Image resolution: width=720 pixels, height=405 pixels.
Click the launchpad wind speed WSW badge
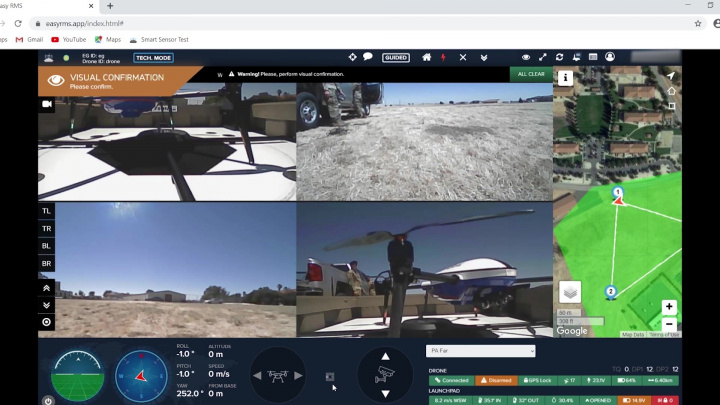click(x=450, y=400)
